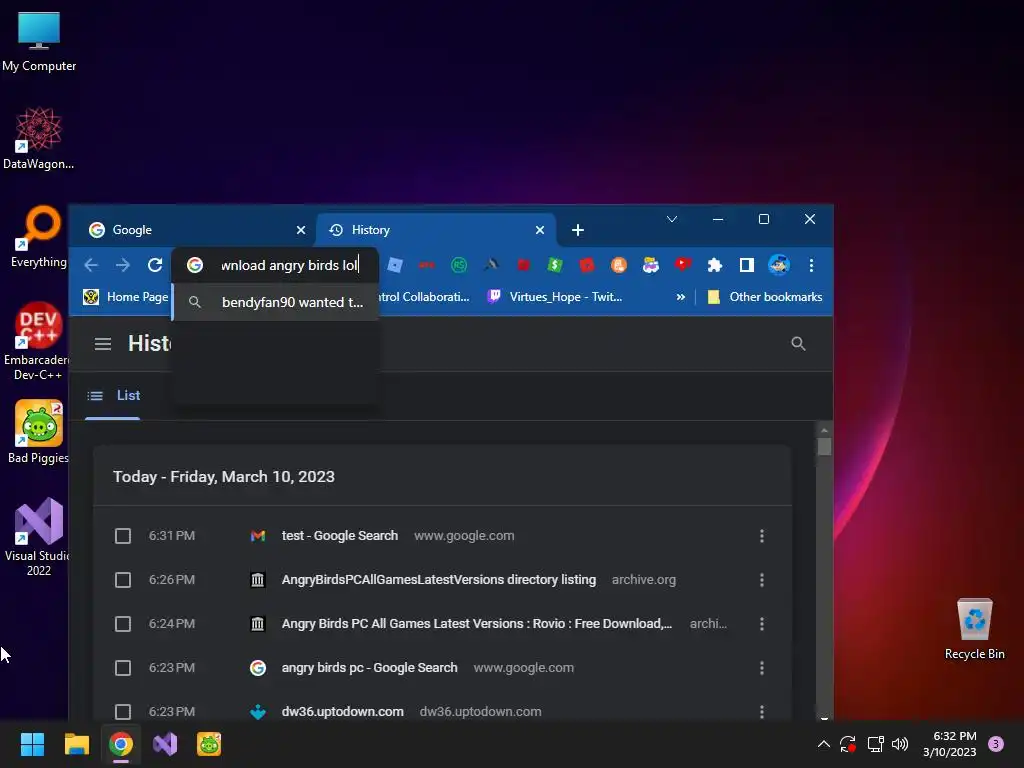This screenshot has height=768, width=1024.
Task: Open the History page hamburger menu
Action: pyautogui.click(x=103, y=344)
